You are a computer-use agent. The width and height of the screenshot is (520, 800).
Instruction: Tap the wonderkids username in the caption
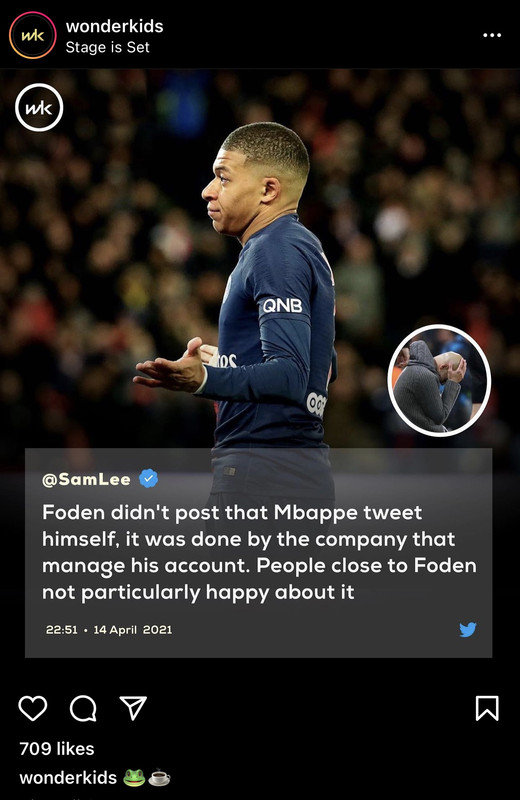tap(68, 778)
